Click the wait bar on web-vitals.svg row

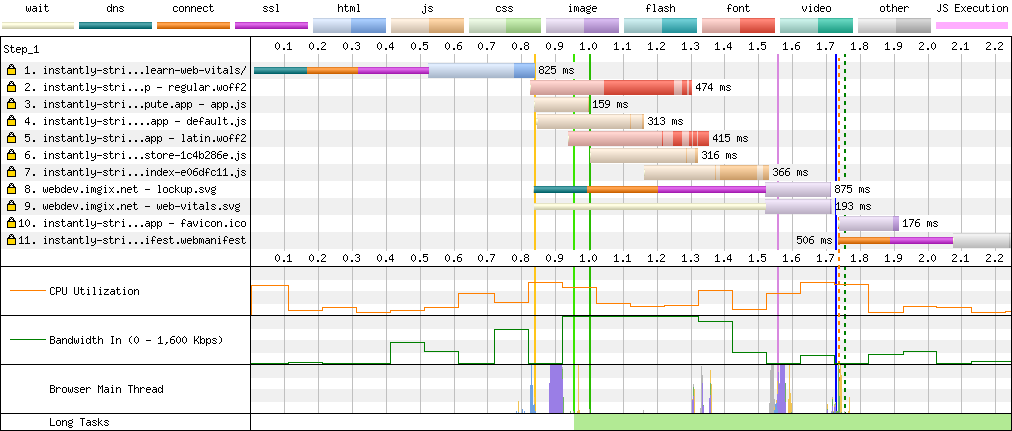[649, 206]
